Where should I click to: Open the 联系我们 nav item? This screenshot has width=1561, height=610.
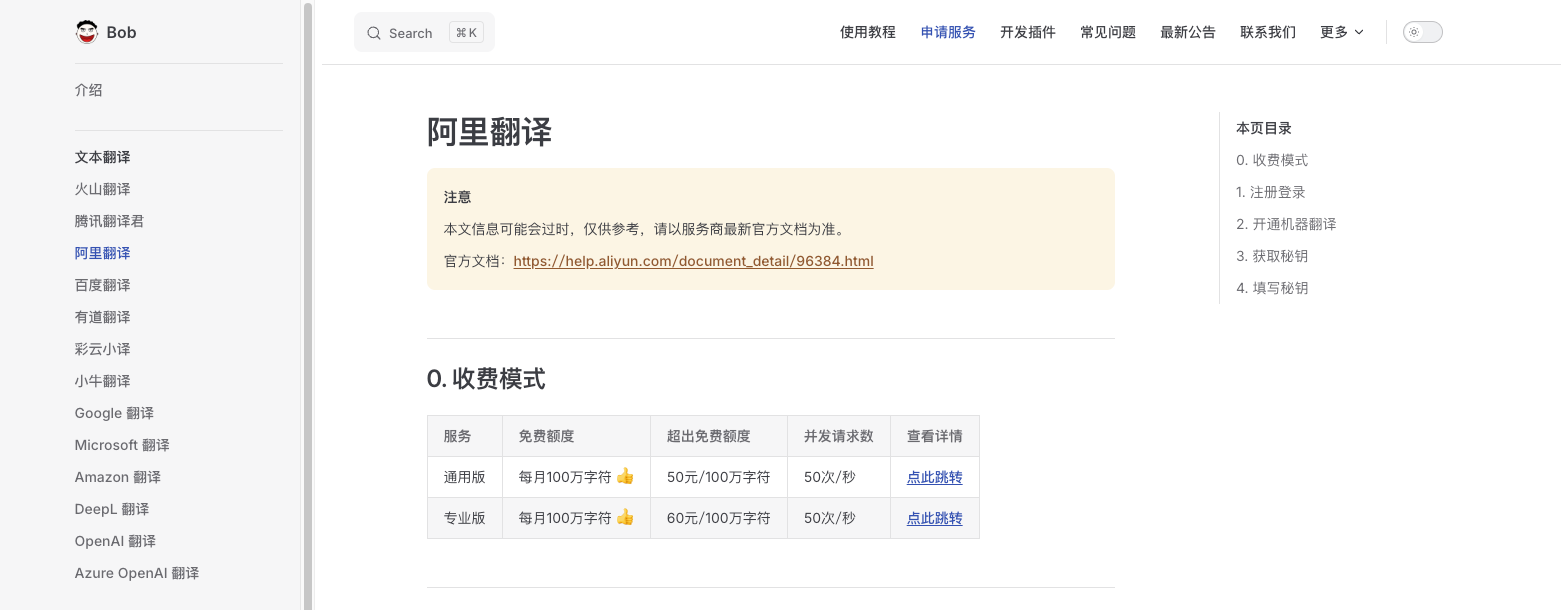point(1268,32)
